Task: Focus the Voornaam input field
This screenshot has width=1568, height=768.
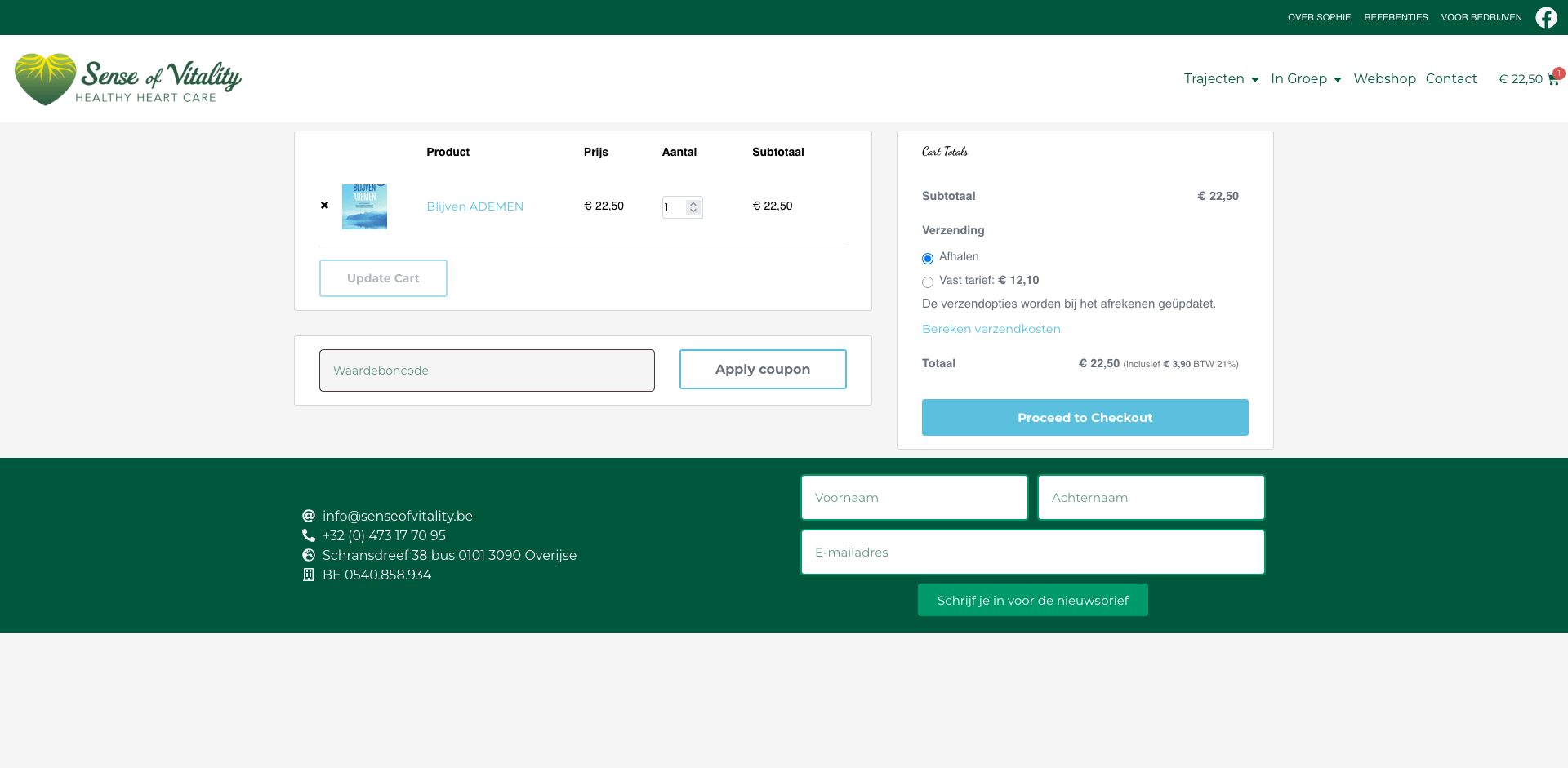Action: point(914,498)
